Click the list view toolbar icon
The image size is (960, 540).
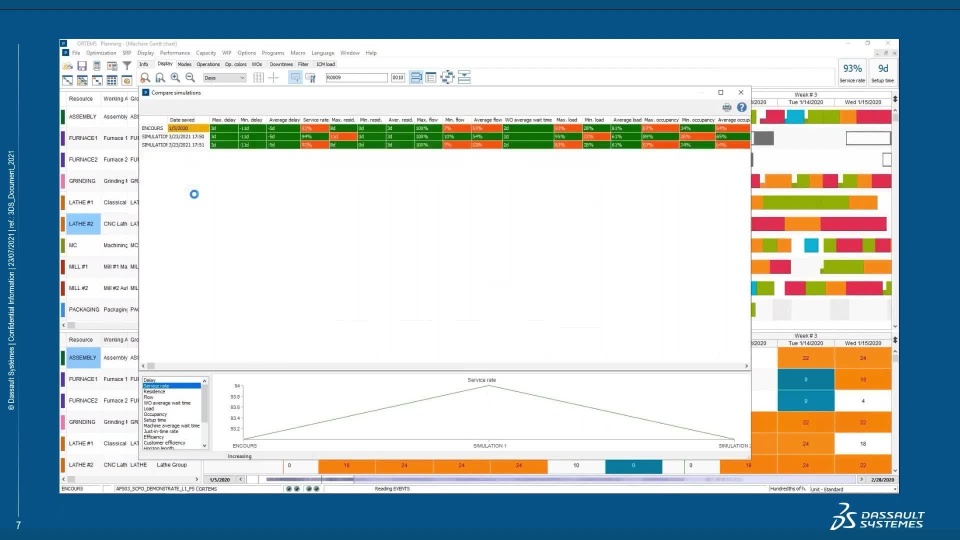431,77
